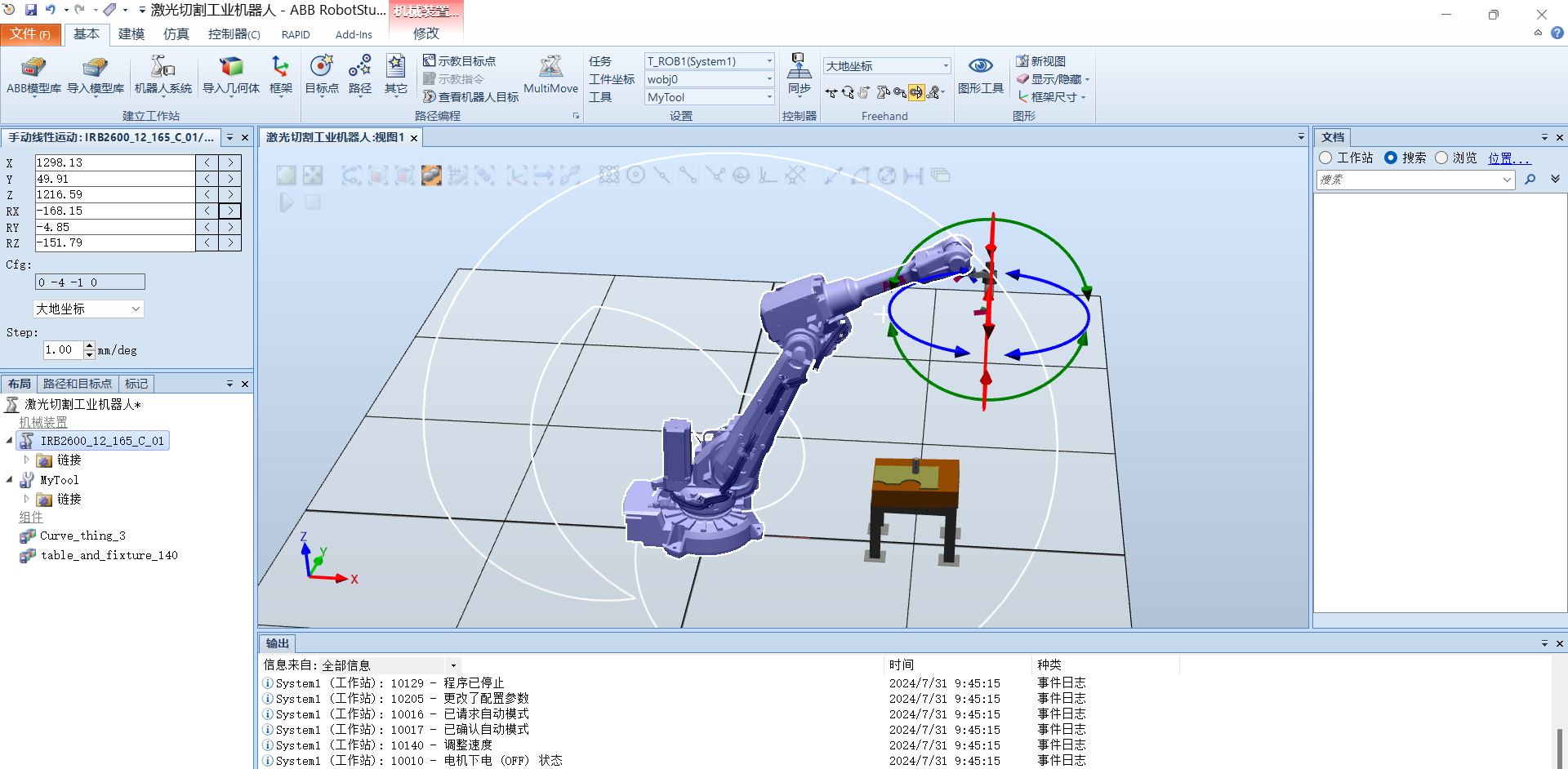Open the 导入模型库 import library
The width and height of the screenshot is (1568, 769).
click(96, 76)
